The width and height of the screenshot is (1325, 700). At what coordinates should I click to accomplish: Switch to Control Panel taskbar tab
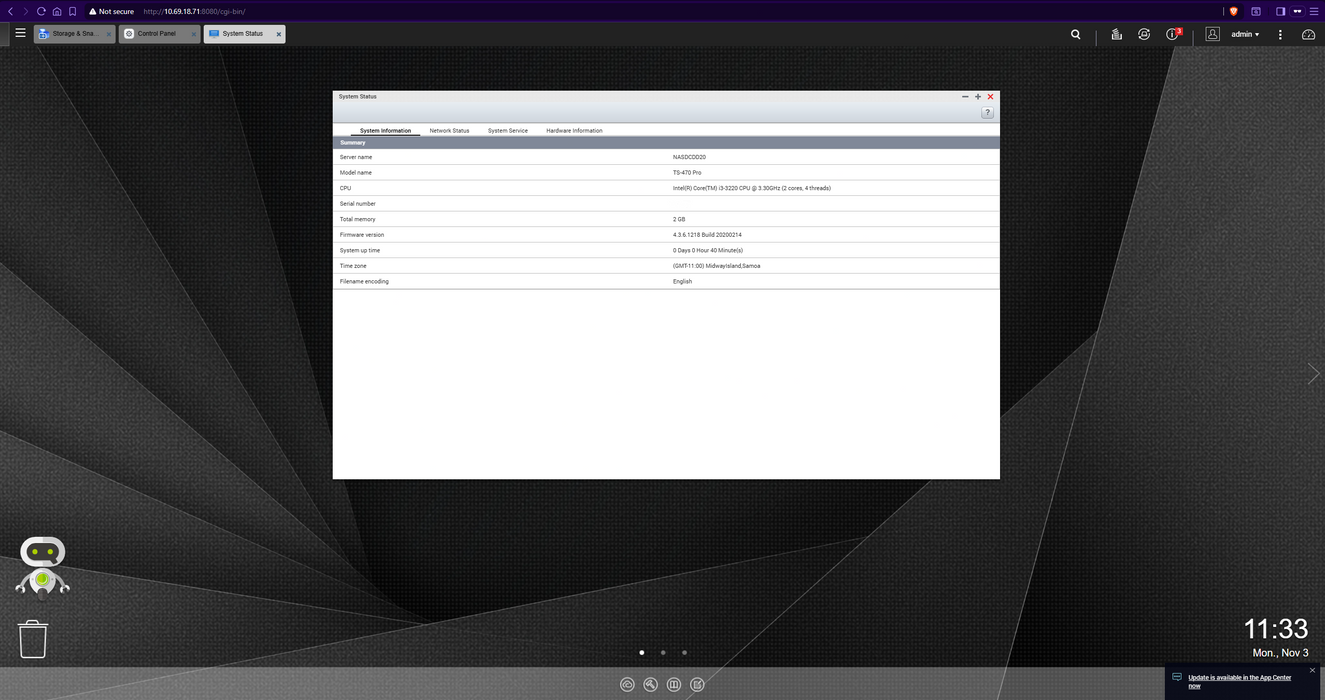157,34
